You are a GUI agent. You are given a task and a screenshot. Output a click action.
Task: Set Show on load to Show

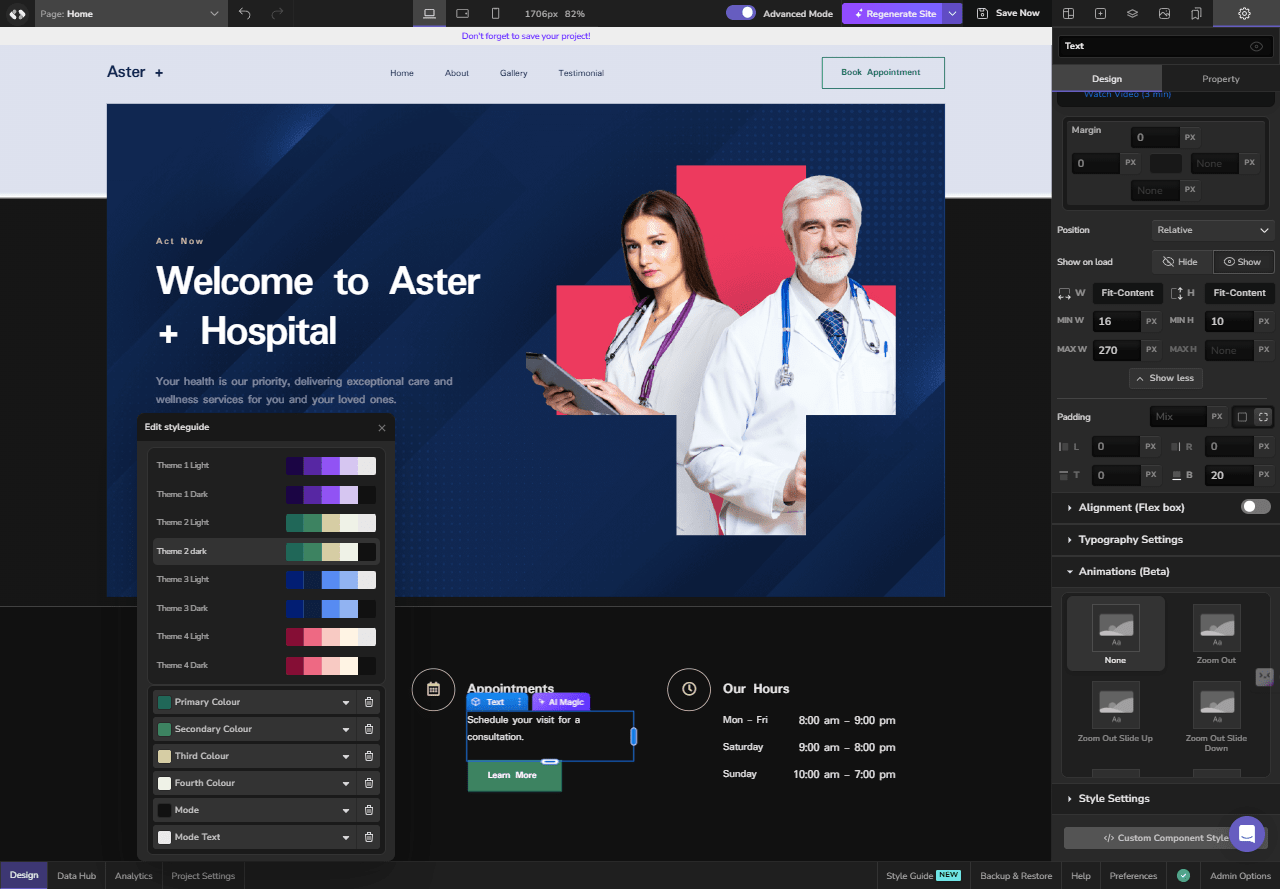(1243, 262)
